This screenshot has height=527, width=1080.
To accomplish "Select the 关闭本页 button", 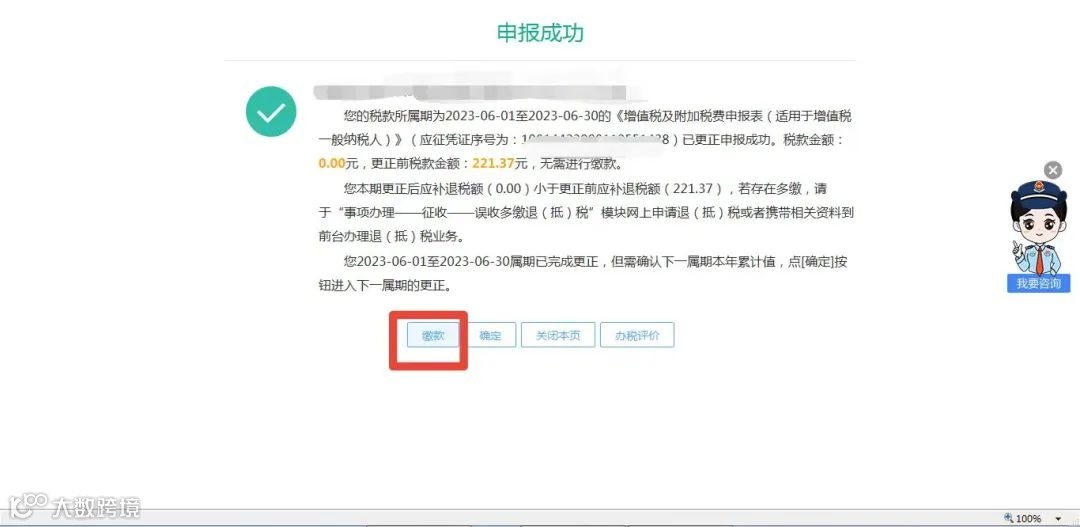I will click(x=558, y=335).
